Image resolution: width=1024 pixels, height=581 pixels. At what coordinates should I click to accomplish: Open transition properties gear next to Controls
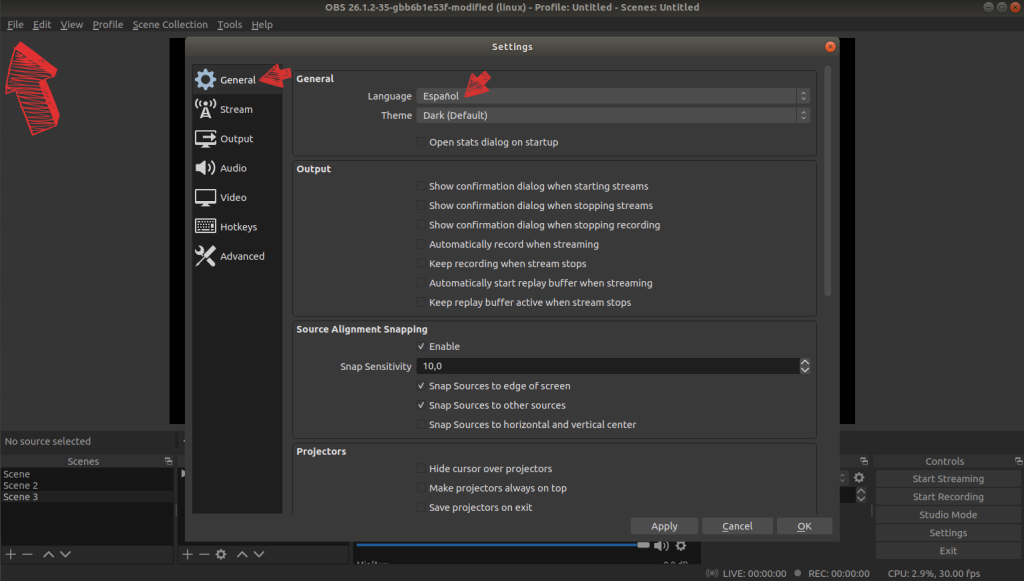[x=859, y=478]
